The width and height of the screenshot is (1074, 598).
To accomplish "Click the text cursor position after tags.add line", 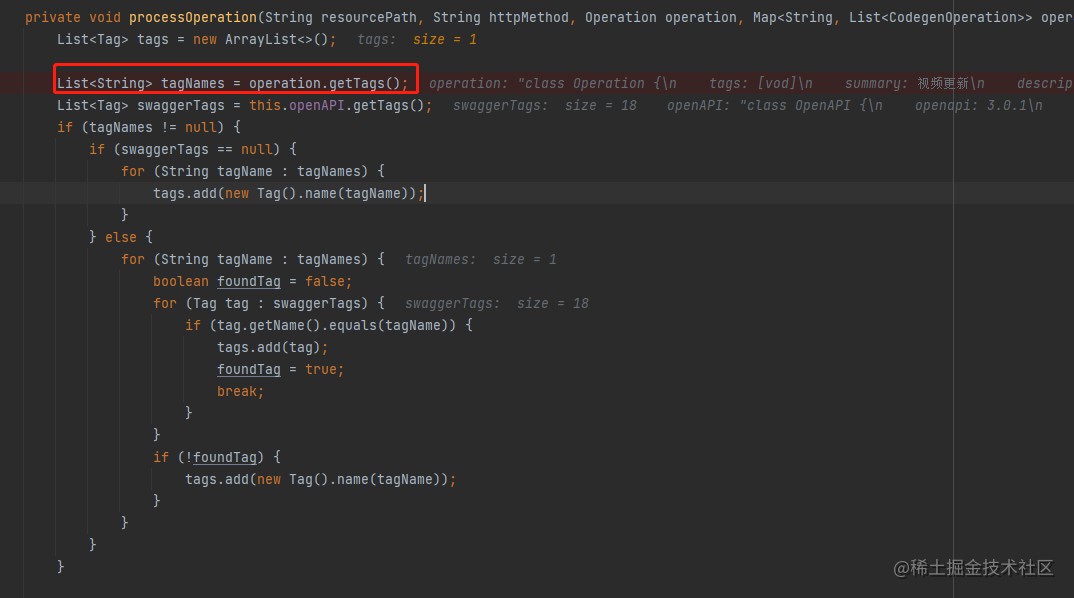I will pyautogui.click(x=426, y=193).
